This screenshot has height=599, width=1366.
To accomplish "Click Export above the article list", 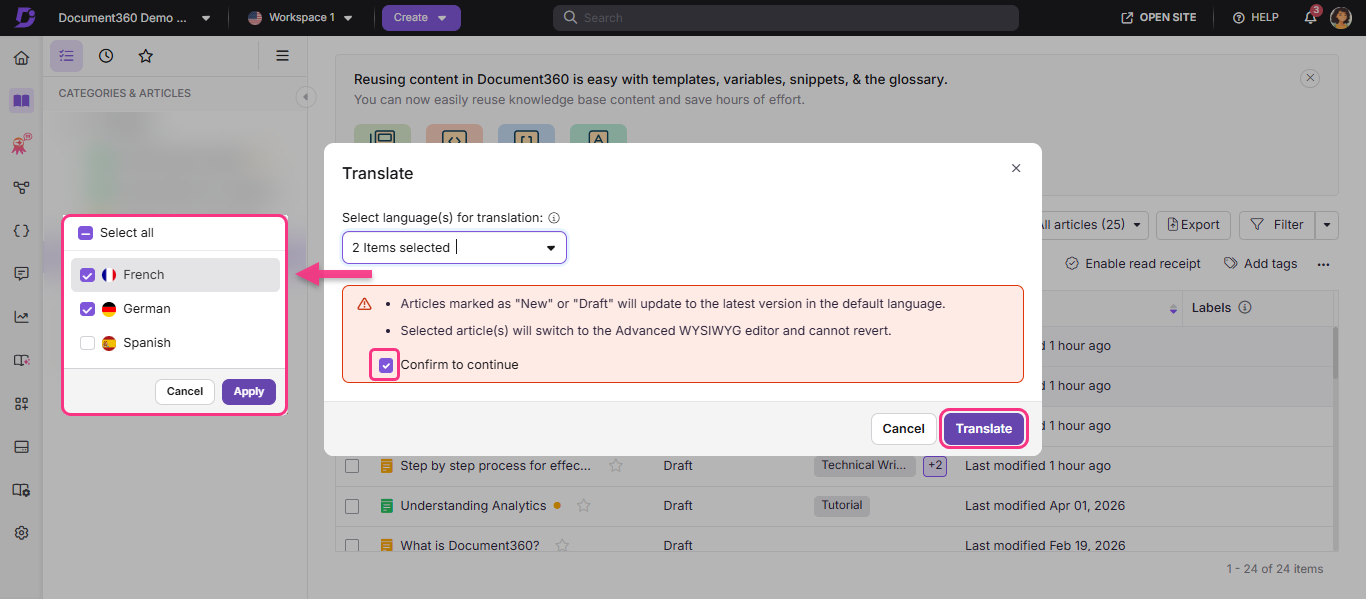I will coord(1193,225).
